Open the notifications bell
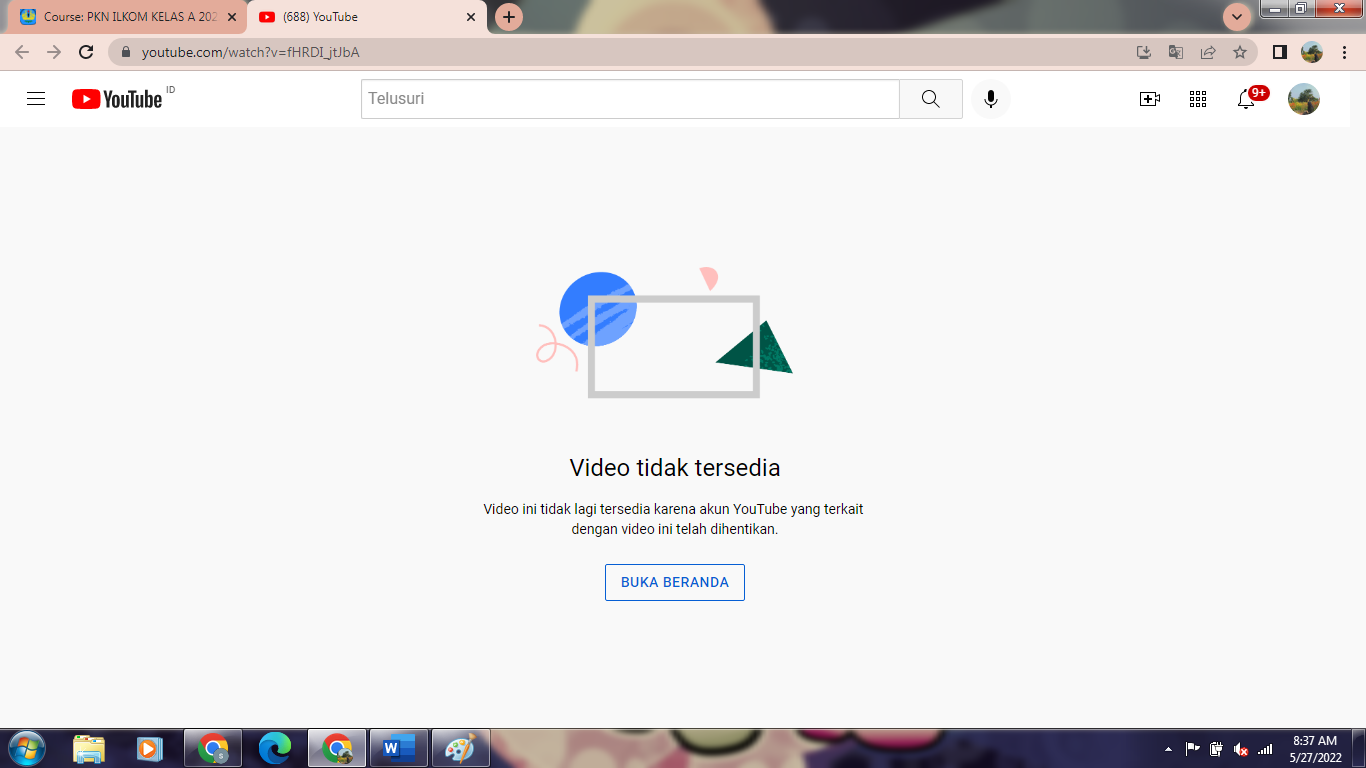The height and width of the screenshot is (768, 1366). pos(1246,99)
